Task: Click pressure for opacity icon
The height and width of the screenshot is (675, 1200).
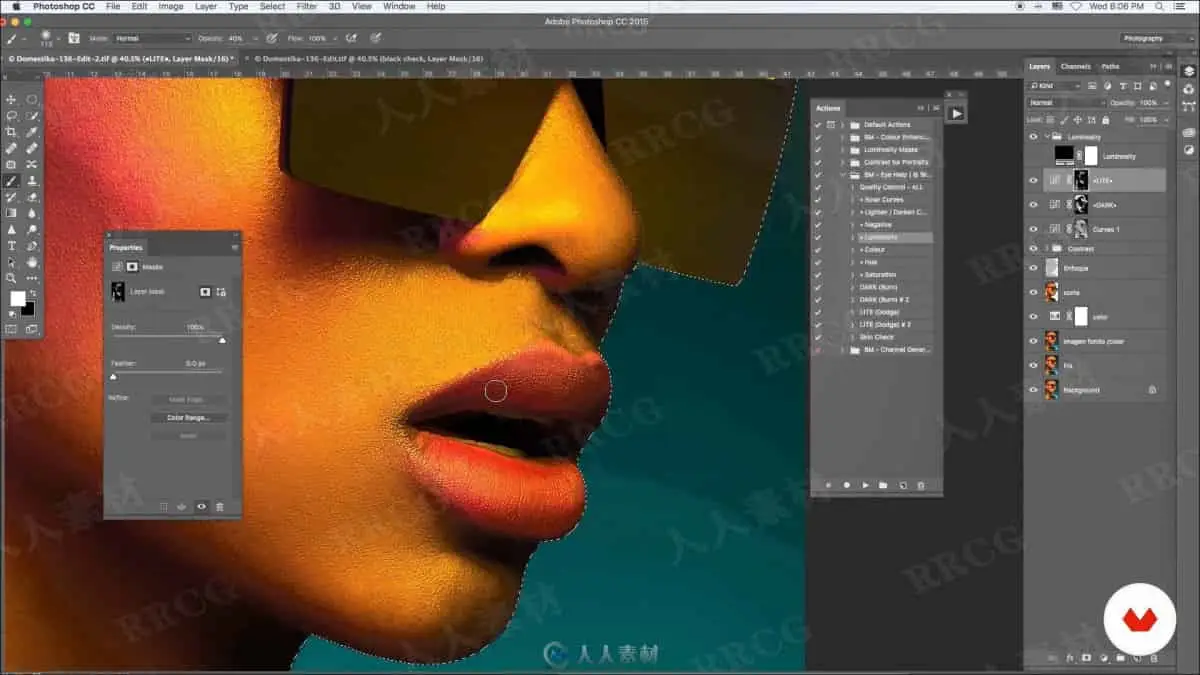Action: 271,38
